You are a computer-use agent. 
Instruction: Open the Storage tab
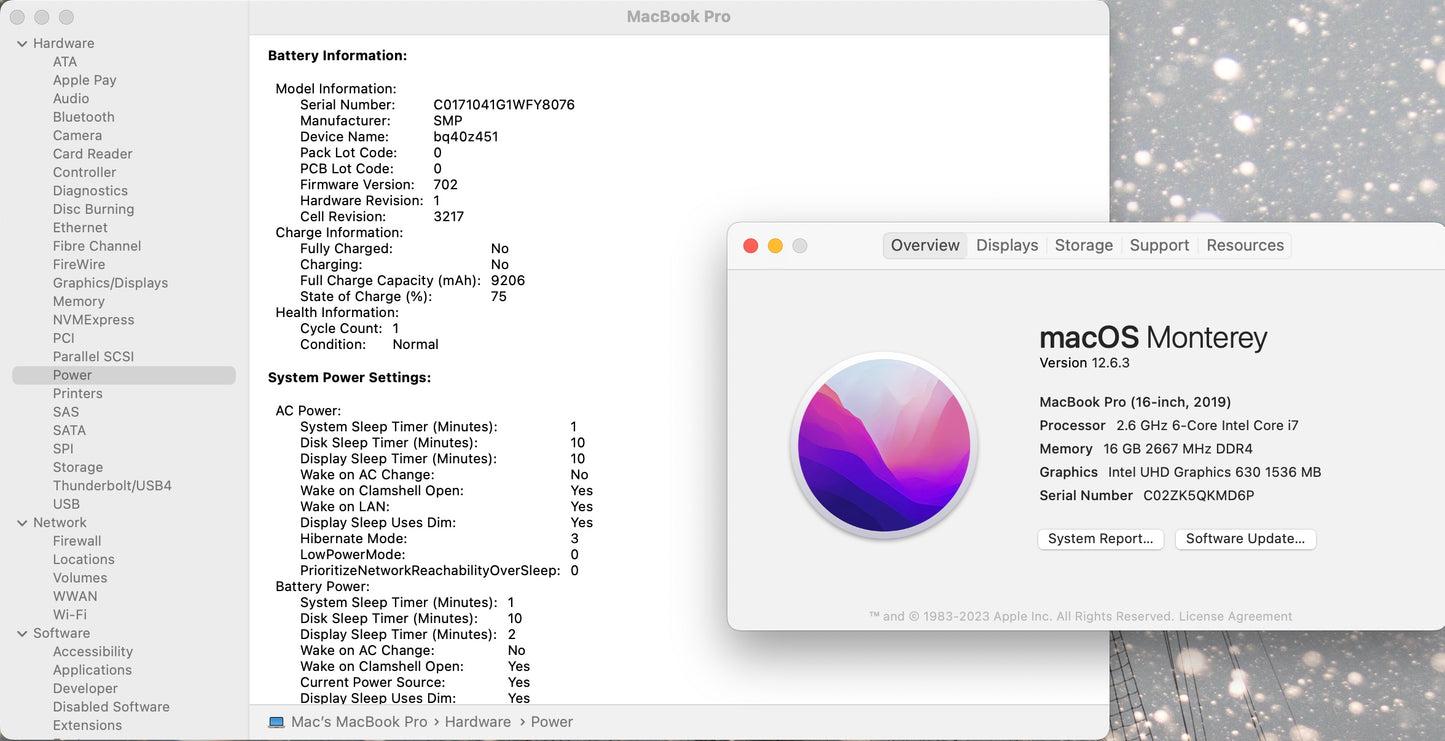[1083, 246]
